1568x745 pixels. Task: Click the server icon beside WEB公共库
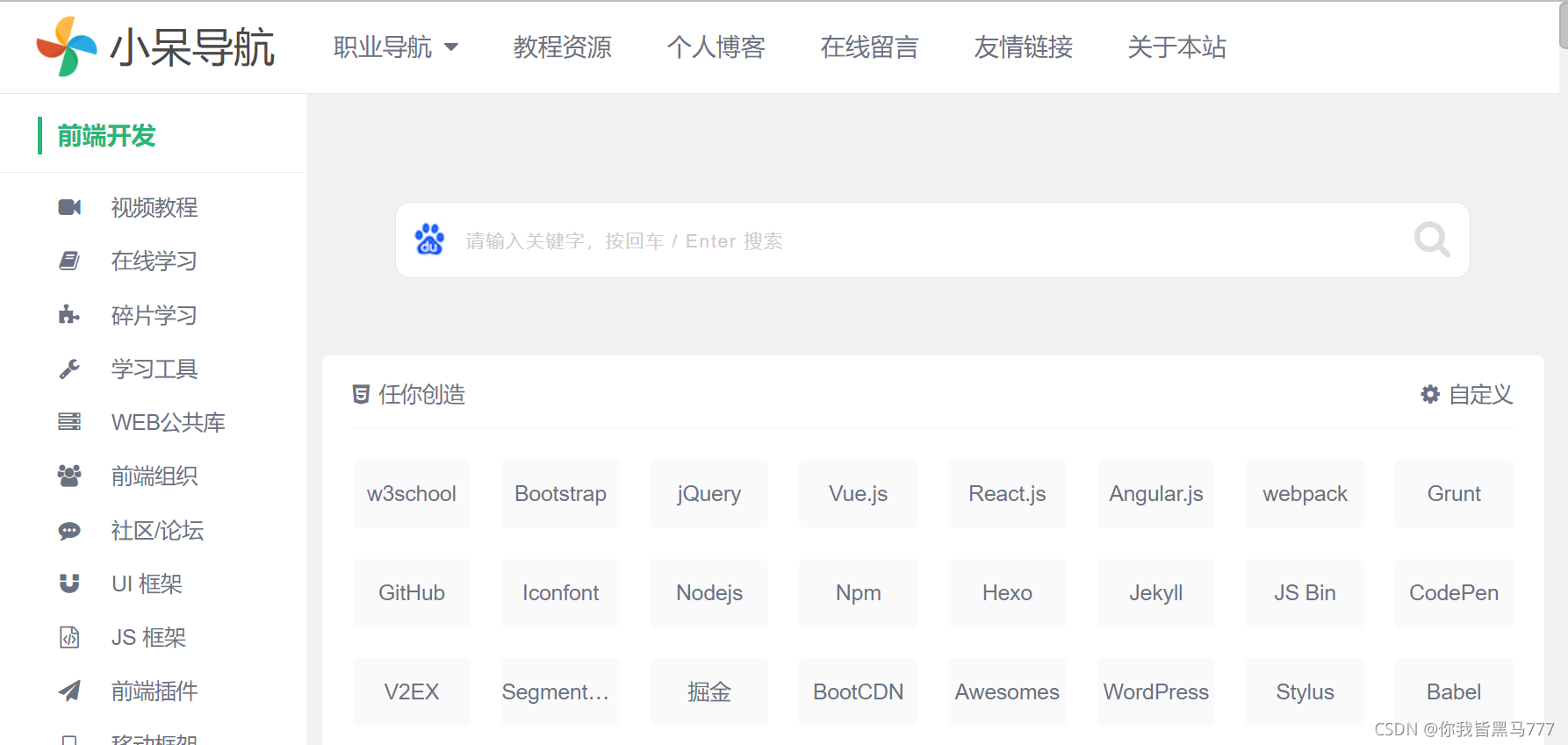pos(69,422)
